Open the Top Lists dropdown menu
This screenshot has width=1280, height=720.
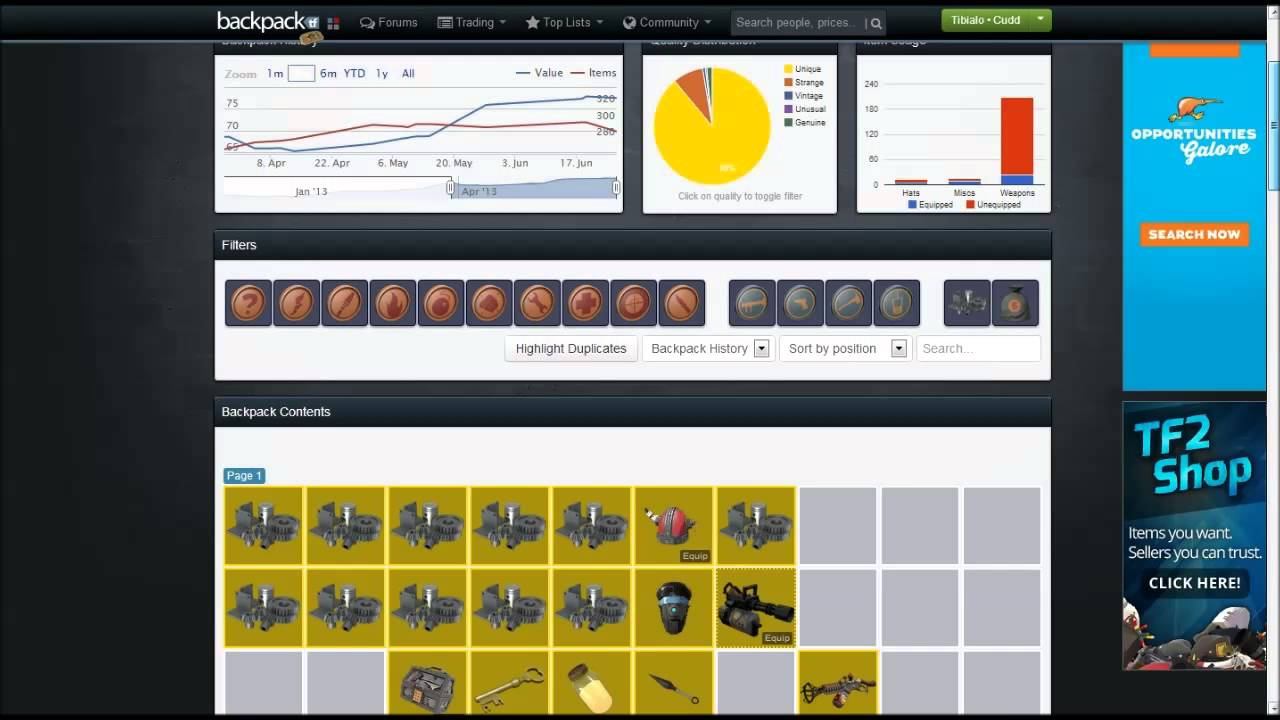pyautogui.click(x=566, y=23)
